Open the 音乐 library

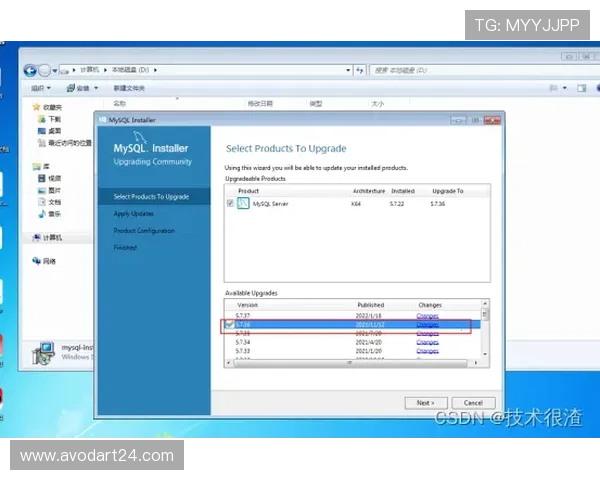50,214
